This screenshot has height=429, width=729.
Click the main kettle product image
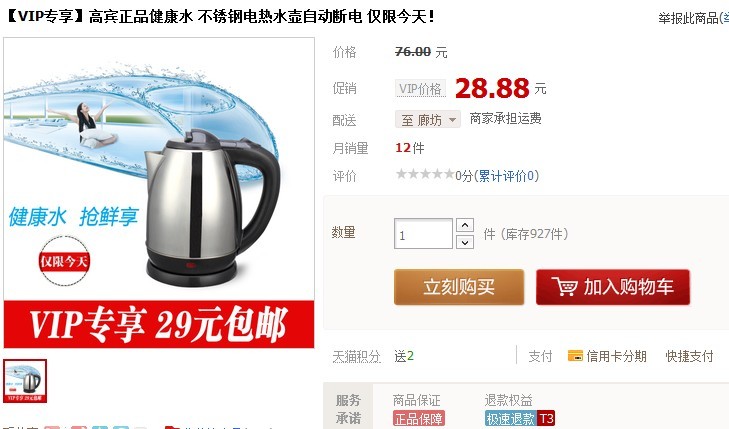click(159, 193)
